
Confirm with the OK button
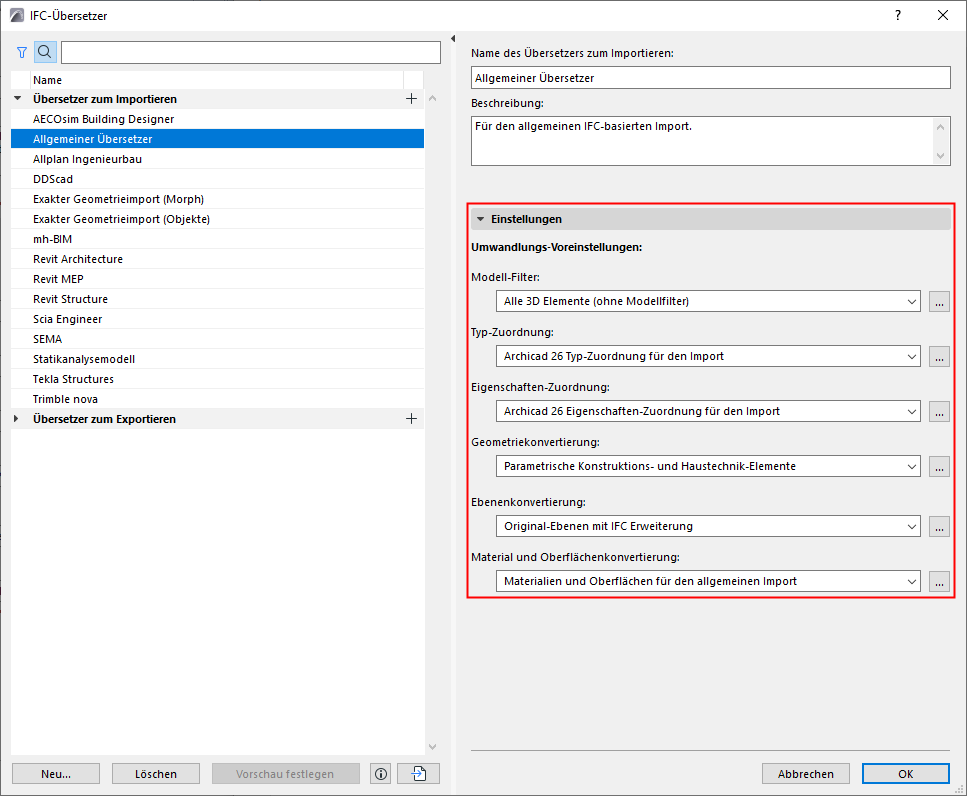coord(905,774)
